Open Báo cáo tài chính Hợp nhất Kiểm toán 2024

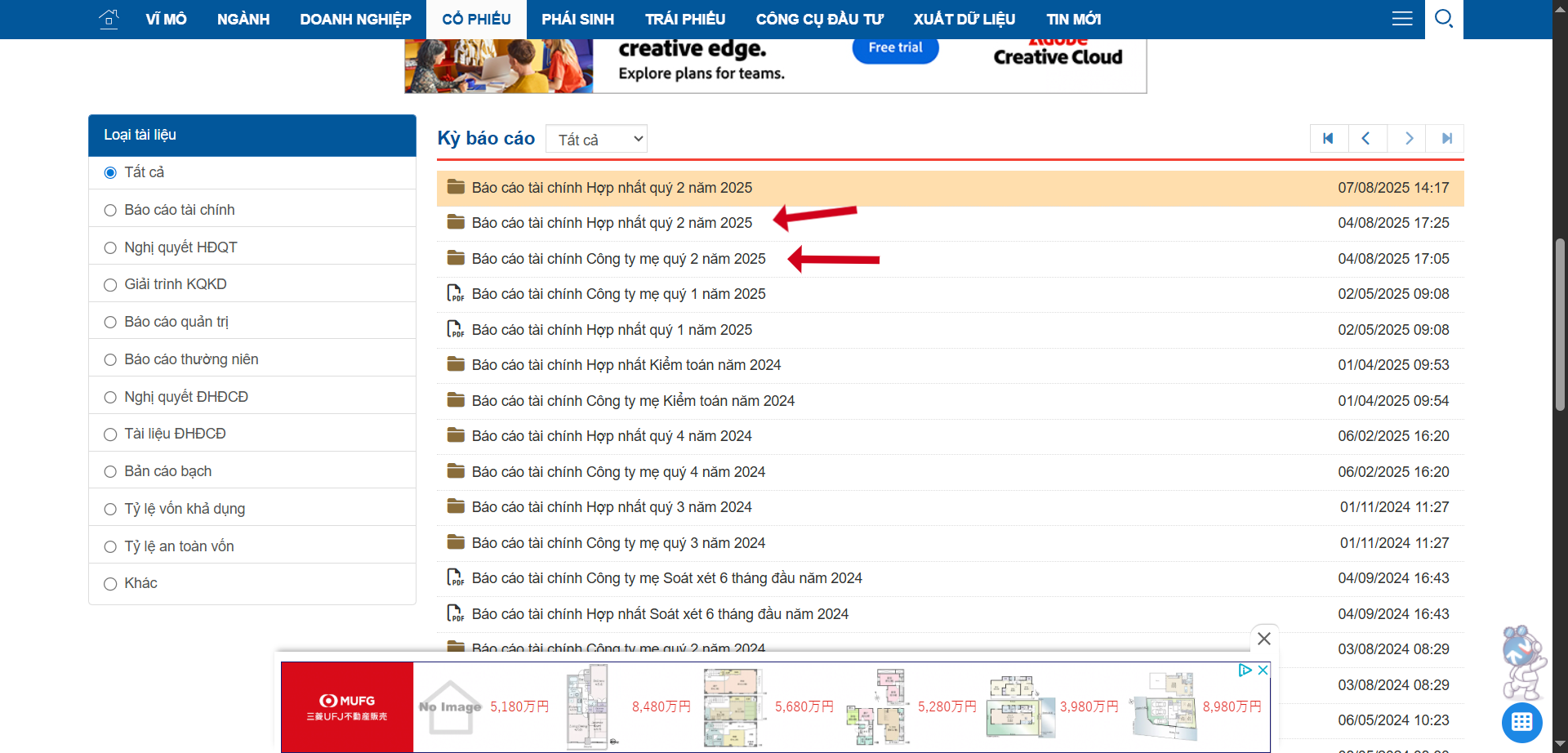626,365
